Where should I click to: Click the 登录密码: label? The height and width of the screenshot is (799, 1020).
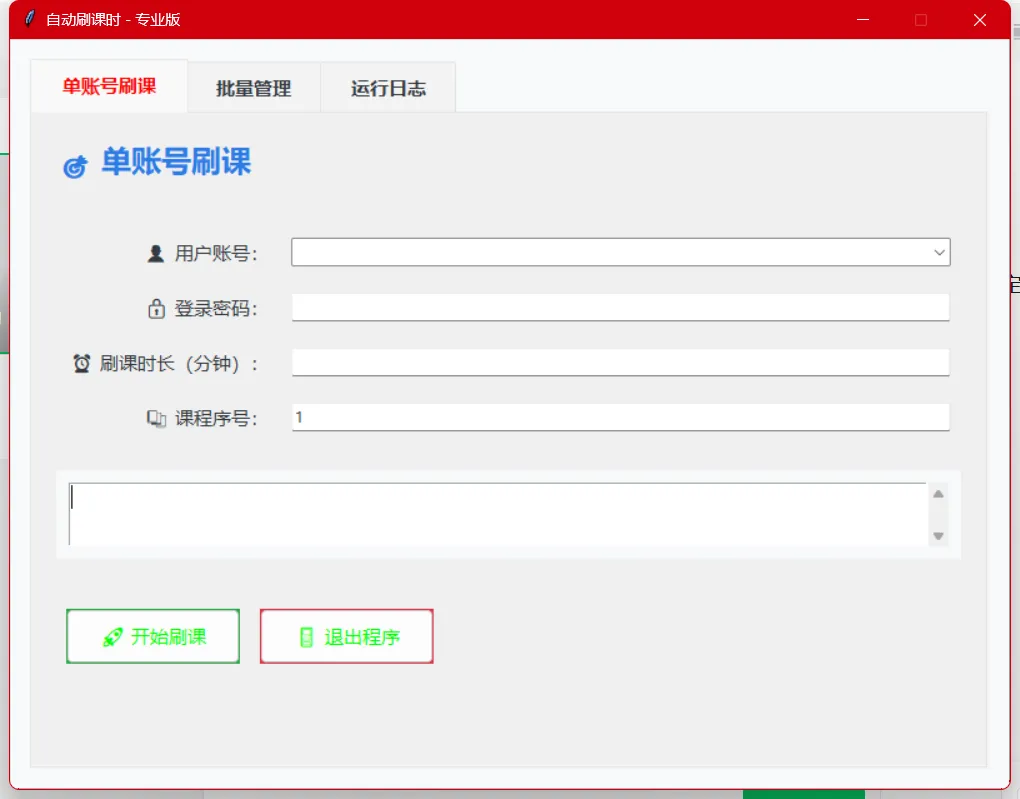point(216,308)
